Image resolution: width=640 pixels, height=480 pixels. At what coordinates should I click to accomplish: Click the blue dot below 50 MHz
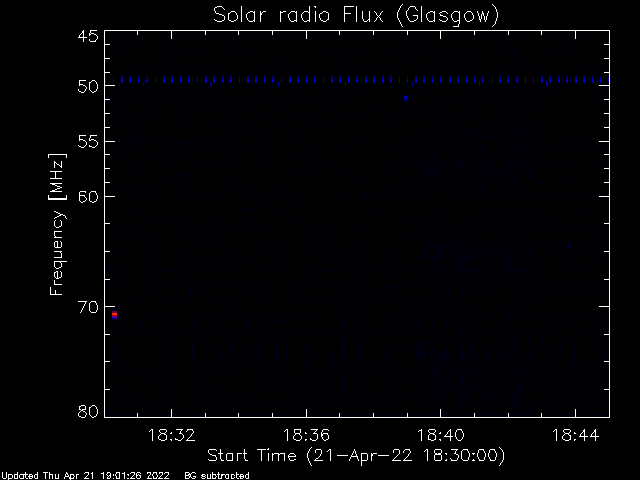[405, 98]
